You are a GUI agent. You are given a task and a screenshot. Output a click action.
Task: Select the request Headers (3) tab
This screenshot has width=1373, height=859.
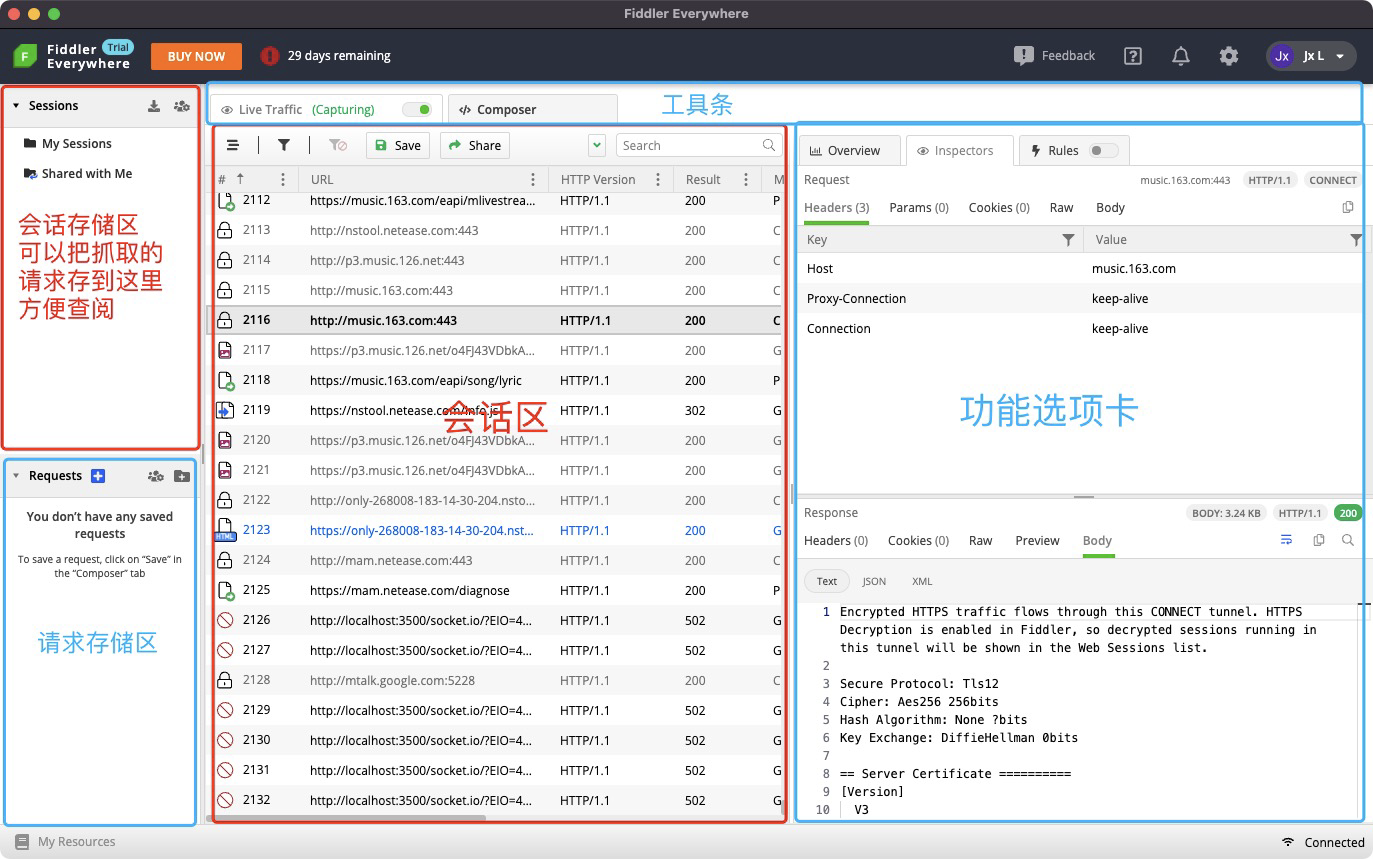(836, 207)
